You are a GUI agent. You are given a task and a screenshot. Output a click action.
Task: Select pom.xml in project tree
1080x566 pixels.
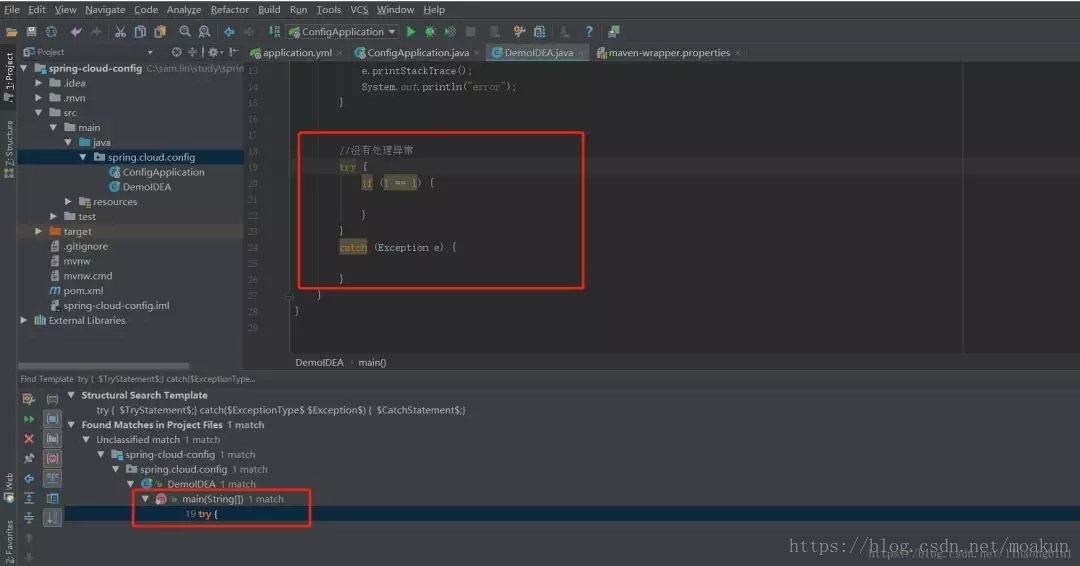83,291
